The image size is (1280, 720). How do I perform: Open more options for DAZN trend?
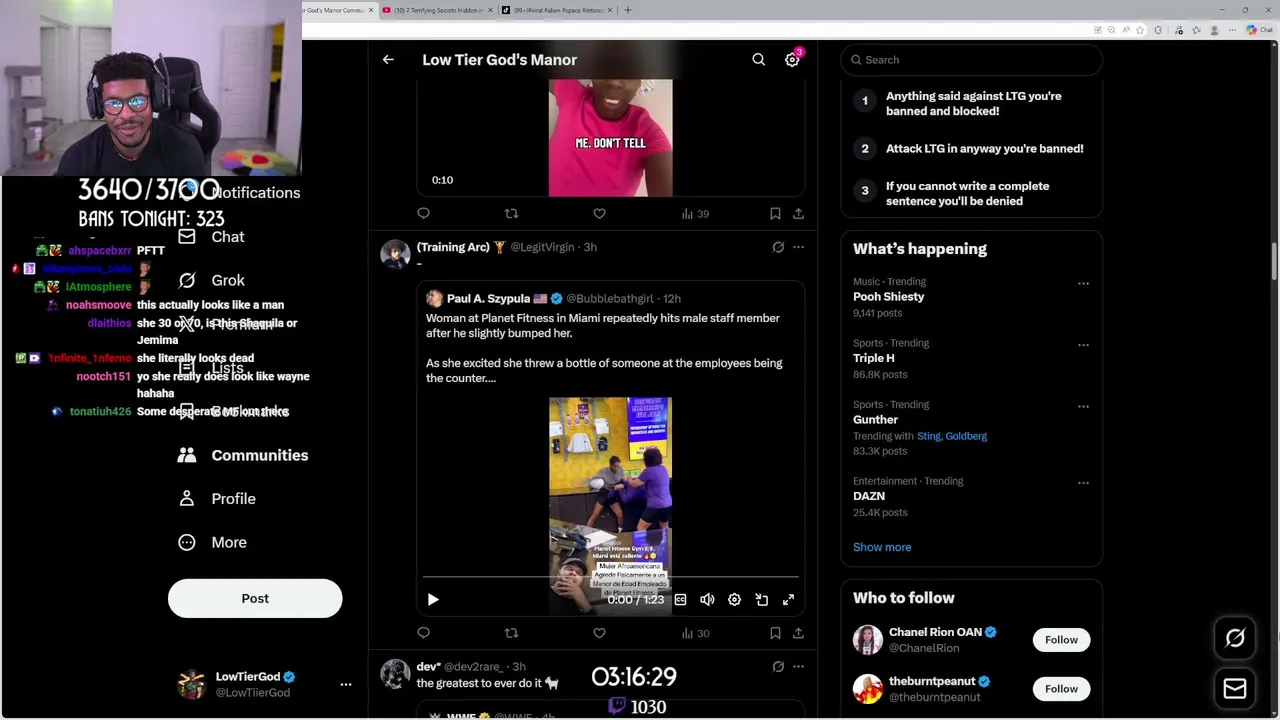tap(1083, 483)
